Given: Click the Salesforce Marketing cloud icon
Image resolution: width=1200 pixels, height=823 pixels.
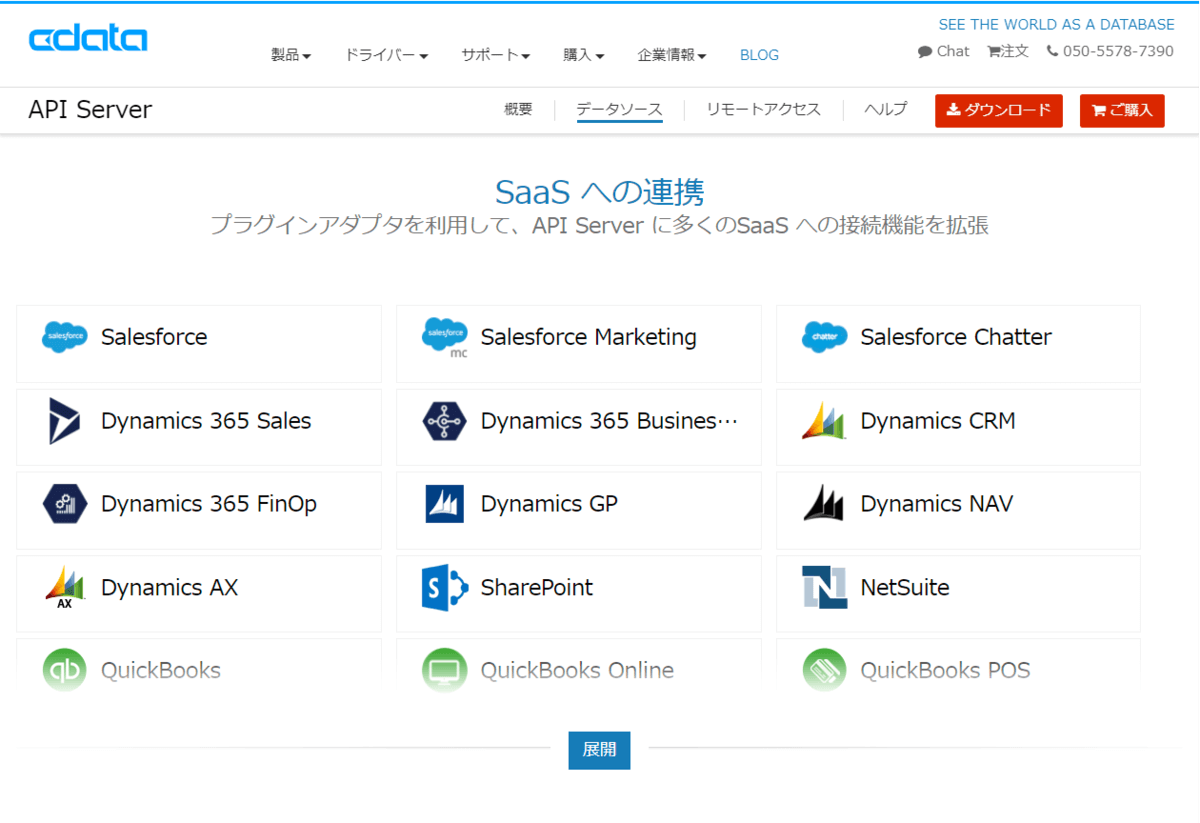Looking at the screenshot, I should coord(445,337).
